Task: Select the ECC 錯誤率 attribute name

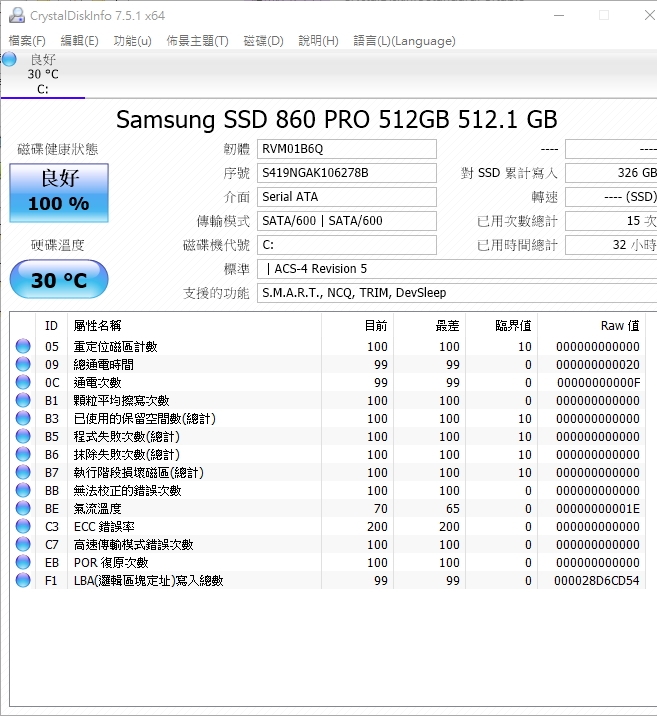Action: point(104,526)
